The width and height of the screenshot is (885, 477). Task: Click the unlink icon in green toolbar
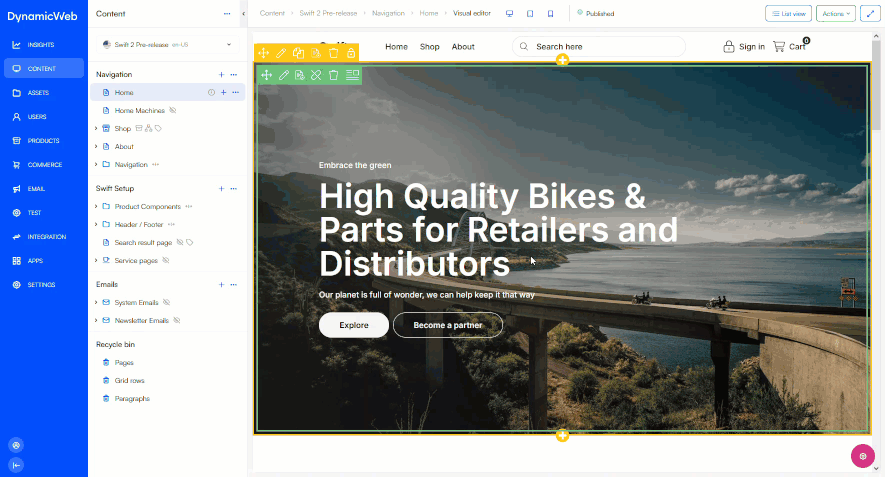pos(316,75)
